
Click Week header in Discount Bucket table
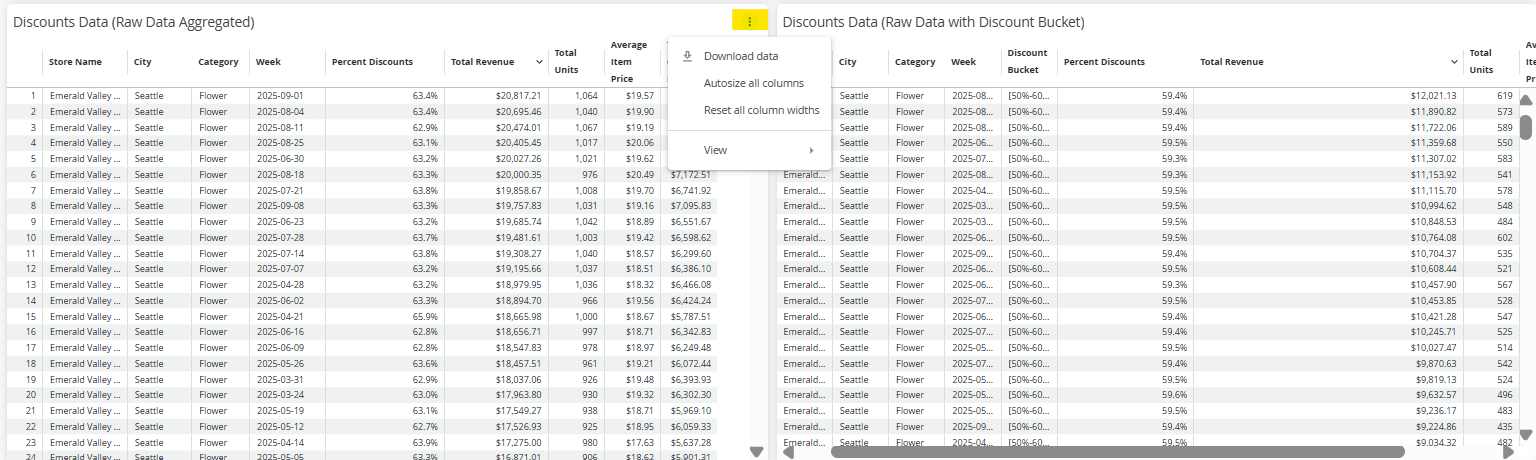tap(963, 62)
